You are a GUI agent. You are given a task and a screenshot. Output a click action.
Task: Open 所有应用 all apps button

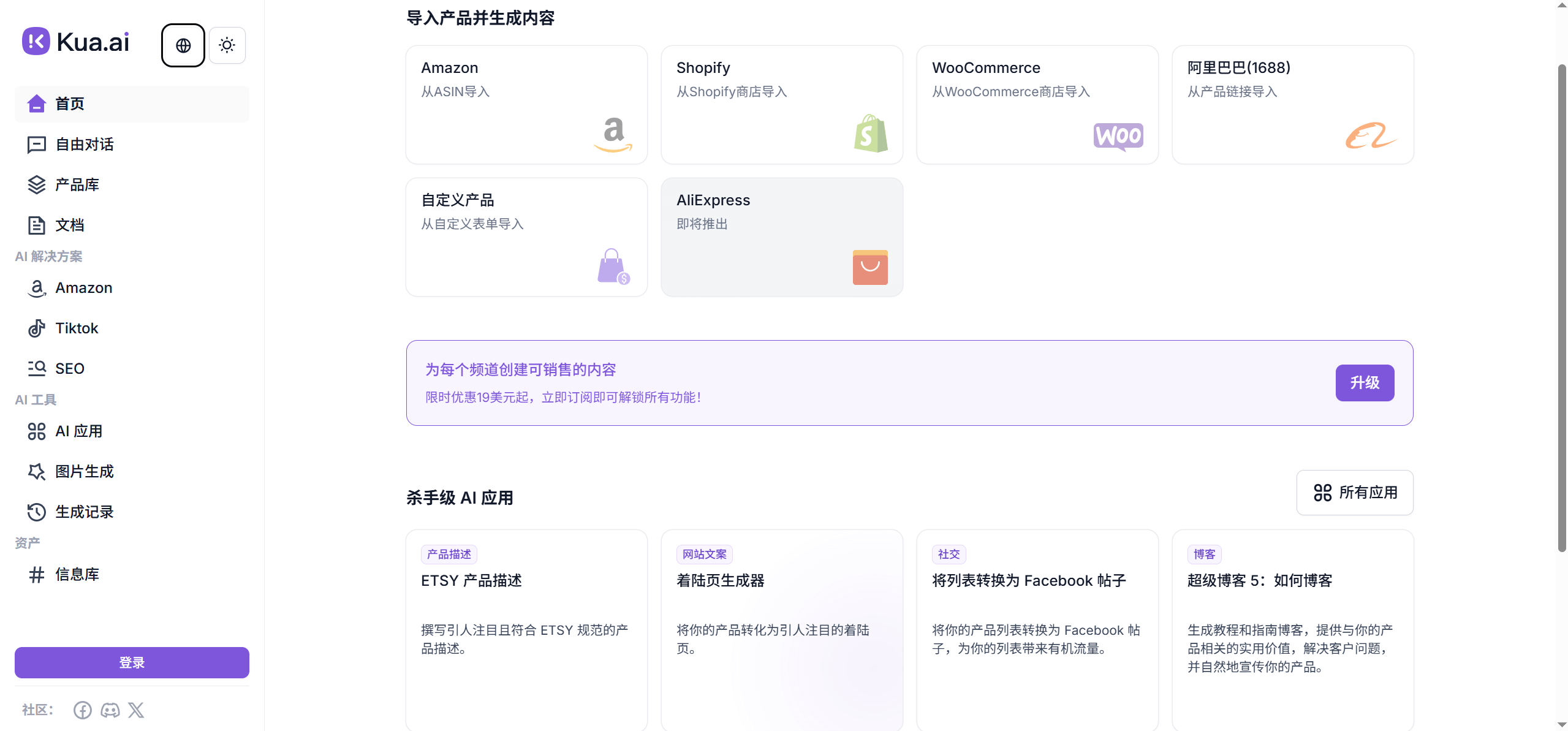[1355, 493]
